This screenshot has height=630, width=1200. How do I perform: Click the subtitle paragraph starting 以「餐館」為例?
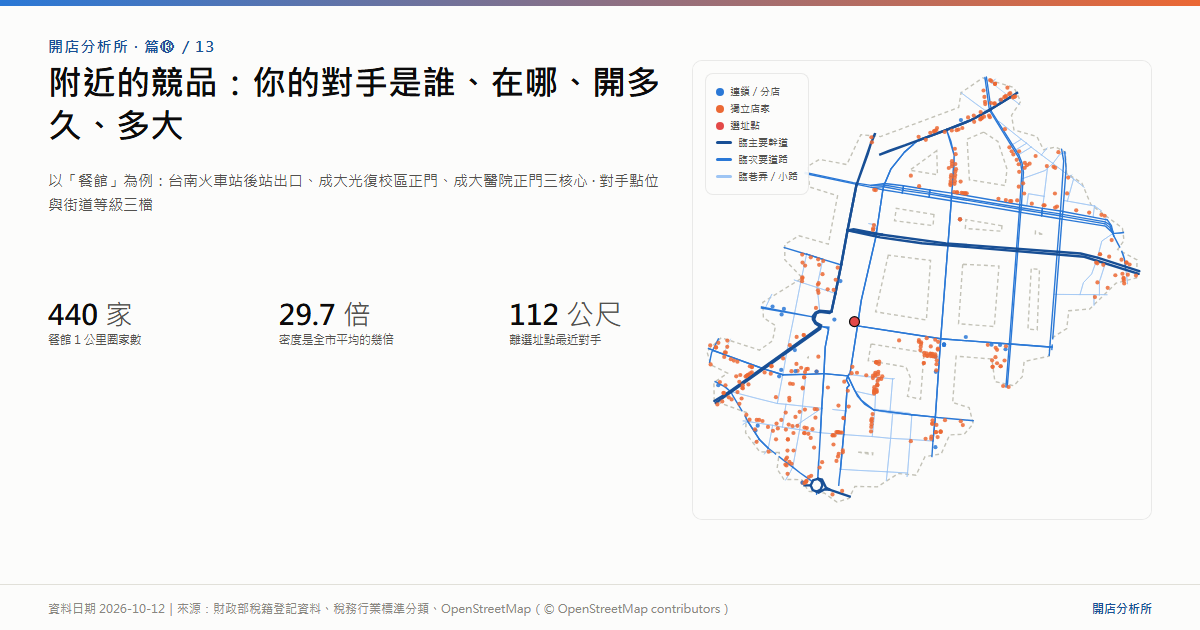(353, 193)
